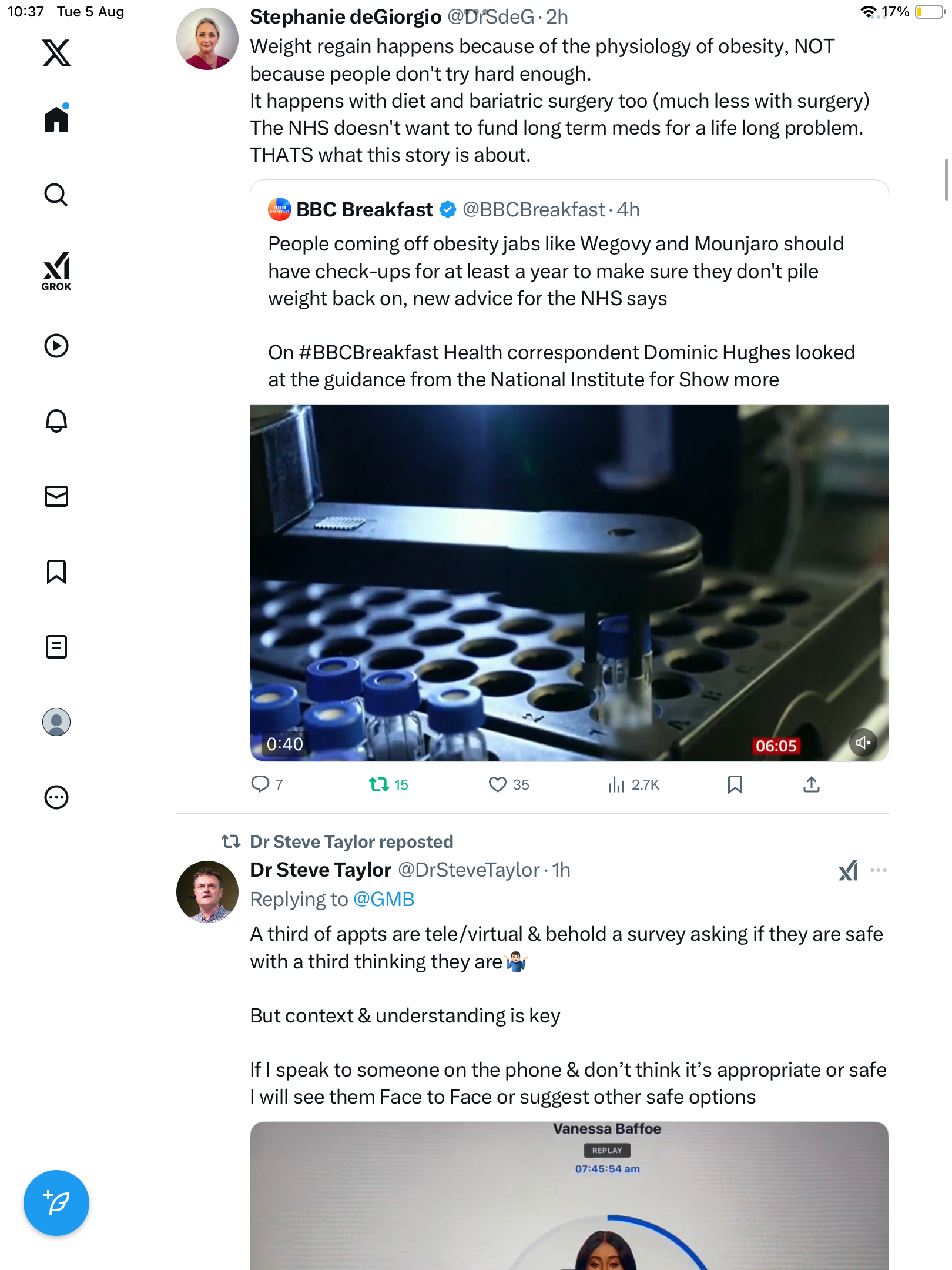Open the @GMB mention link
The width and height of the screenshot is (952, 1270).
tap(384, 899)
